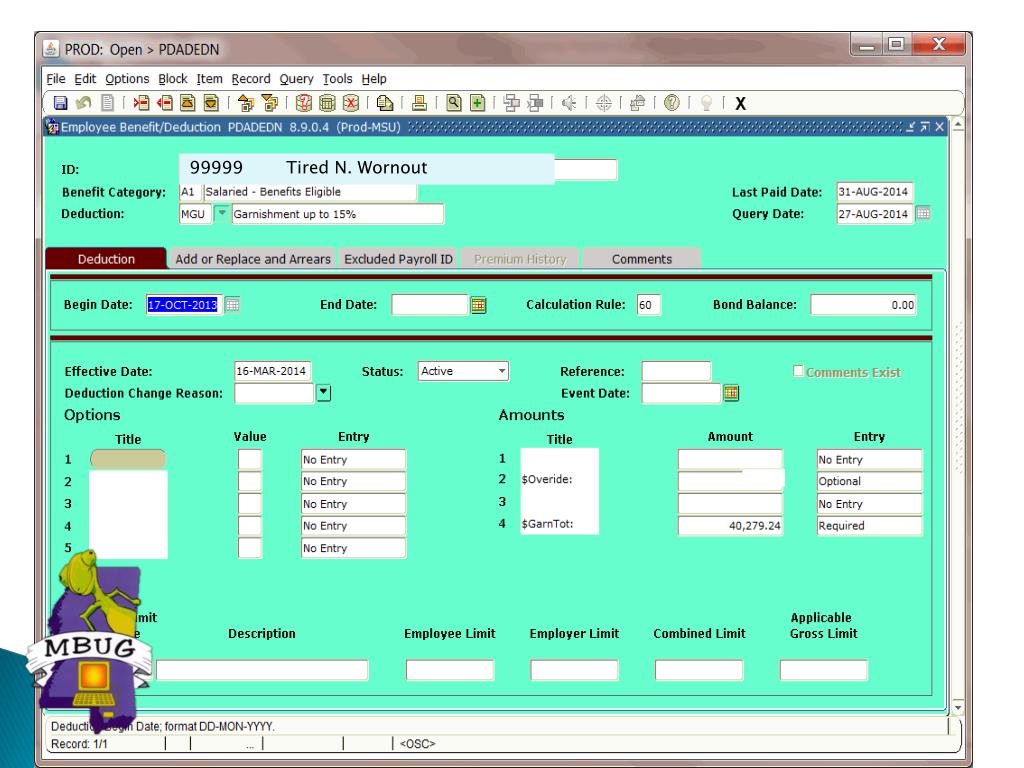1024x768 pixels.
Task: Click the Employee Limit field
Action: point(450,670)
